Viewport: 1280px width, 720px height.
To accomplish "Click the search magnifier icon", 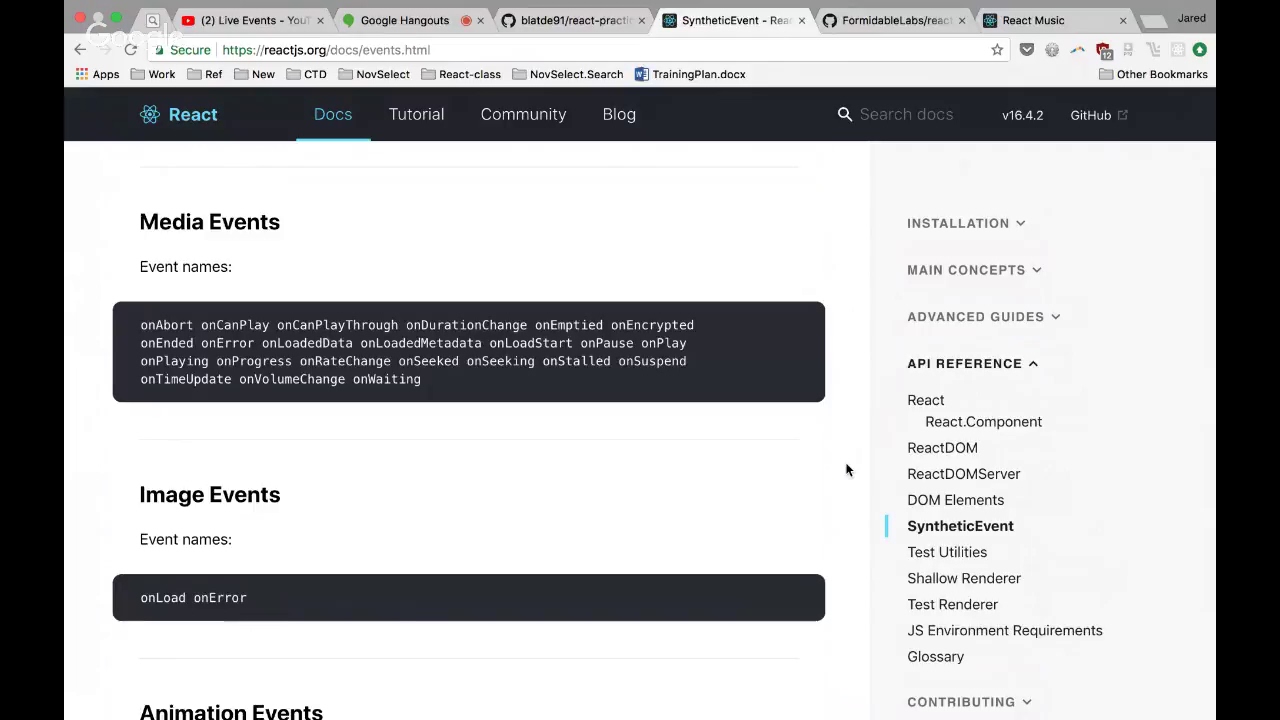I will pyautogui.click(x=845, y=115).
